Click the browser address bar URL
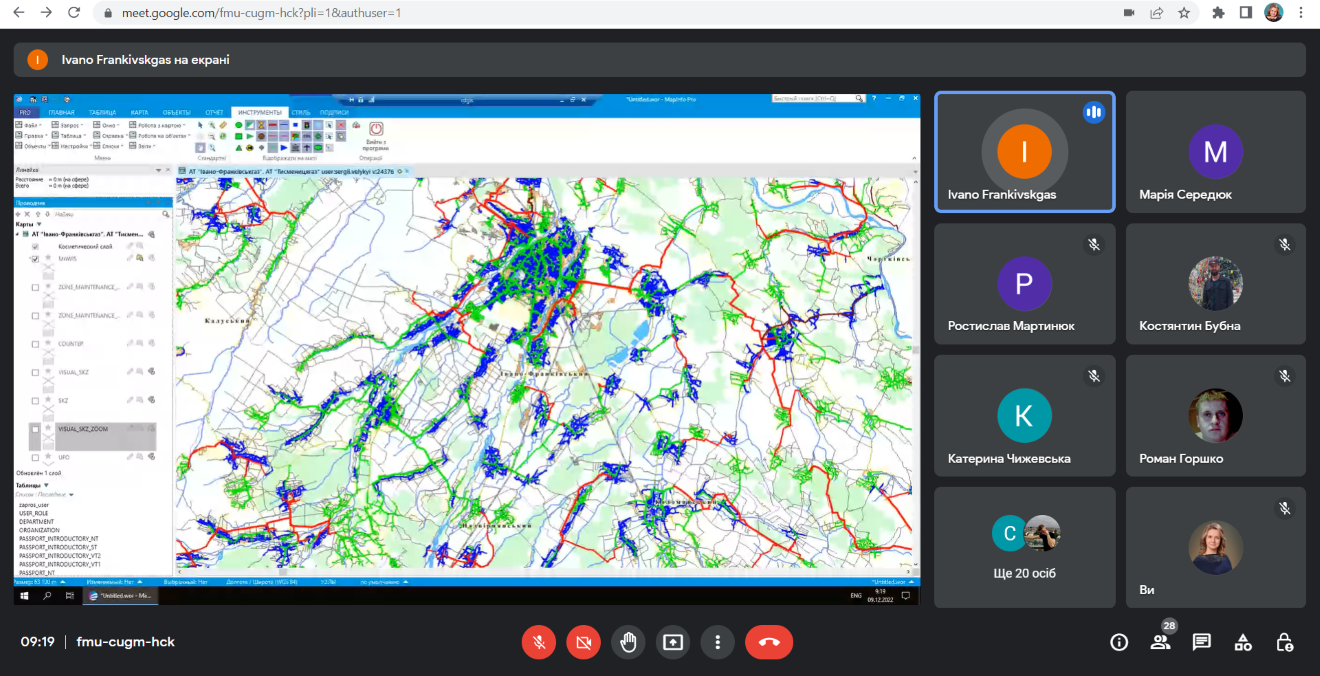 (x=600, y=13)
